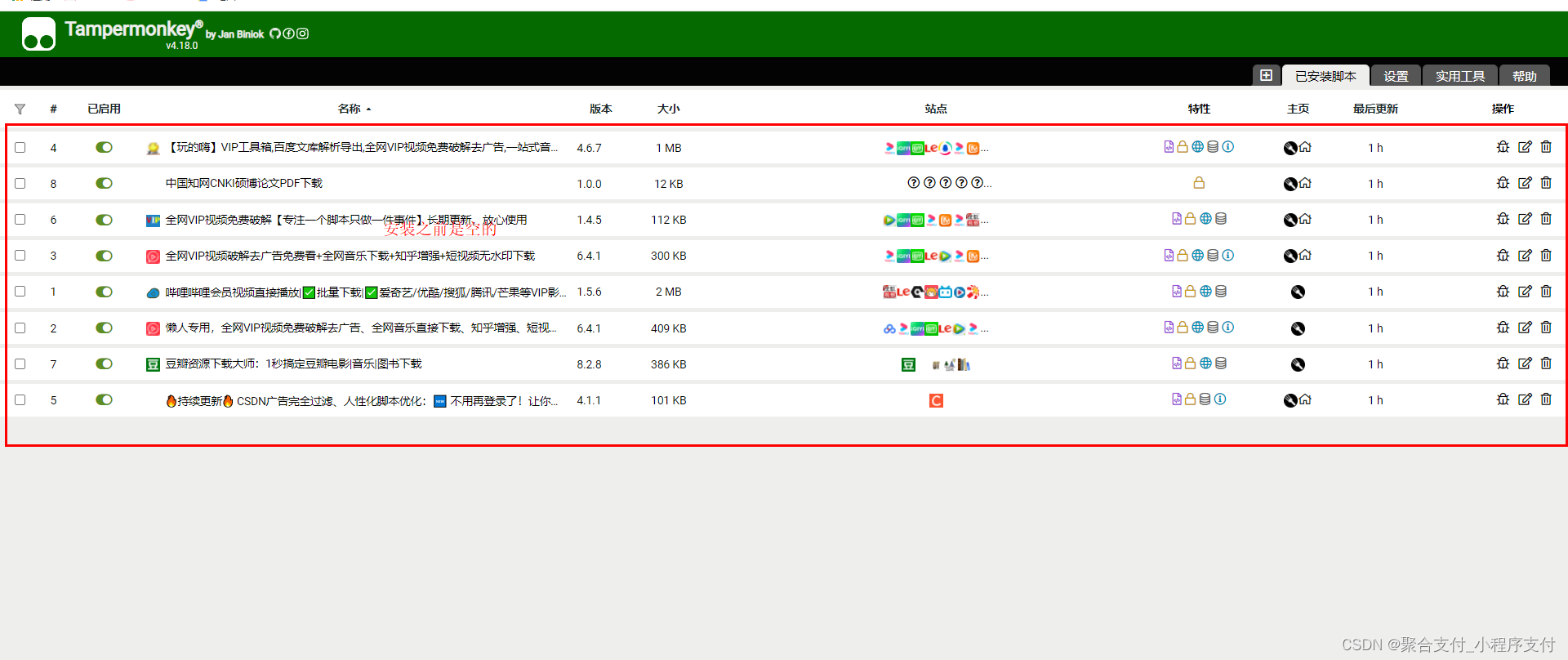The height and width of the screenshot is (660, 1568).
Task: Open the 哔哩哔哩会员视频直接播放 script
Action: (x=365, y=292)
